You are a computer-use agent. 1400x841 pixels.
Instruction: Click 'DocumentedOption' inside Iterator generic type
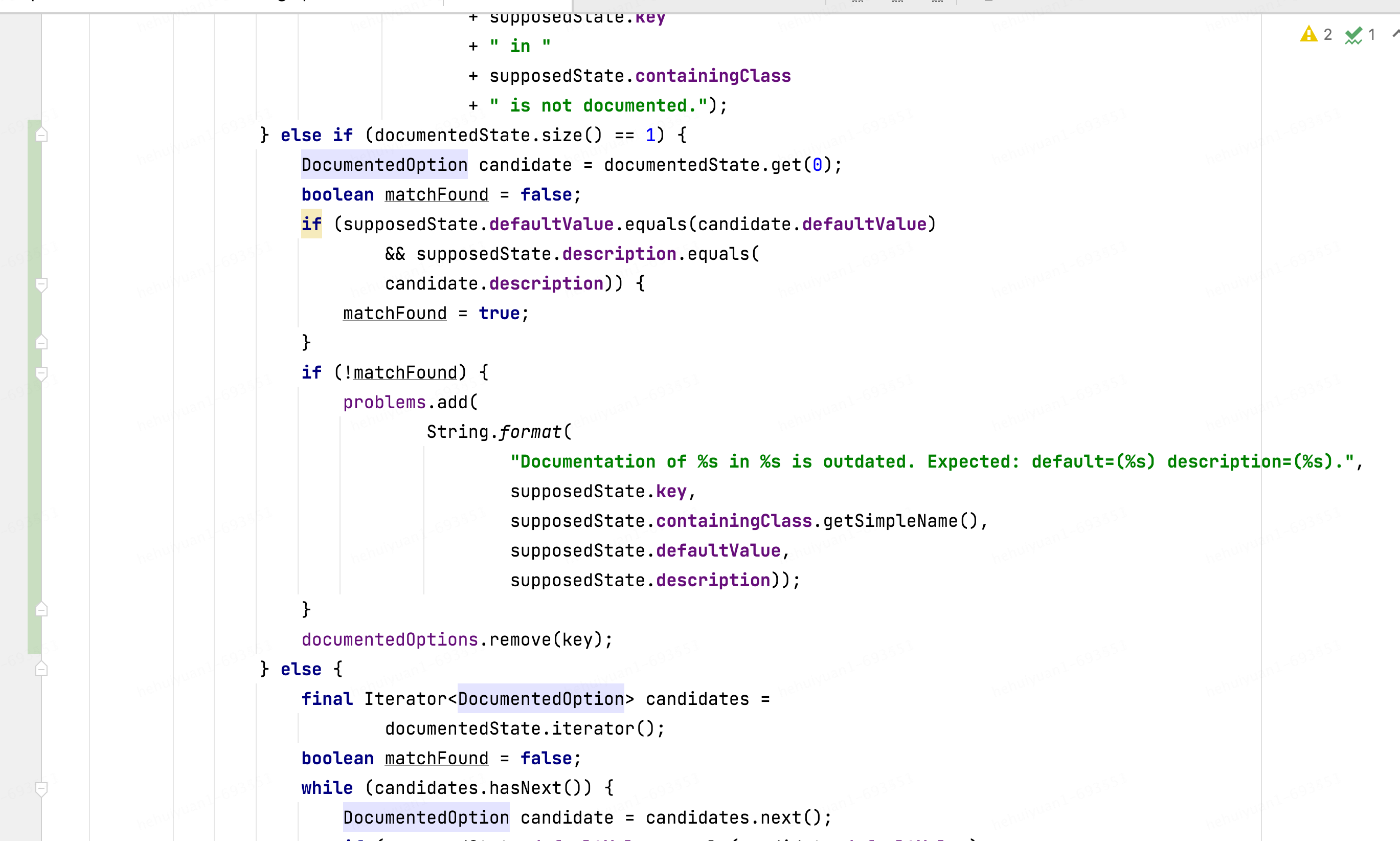click(x=540, y=699)
